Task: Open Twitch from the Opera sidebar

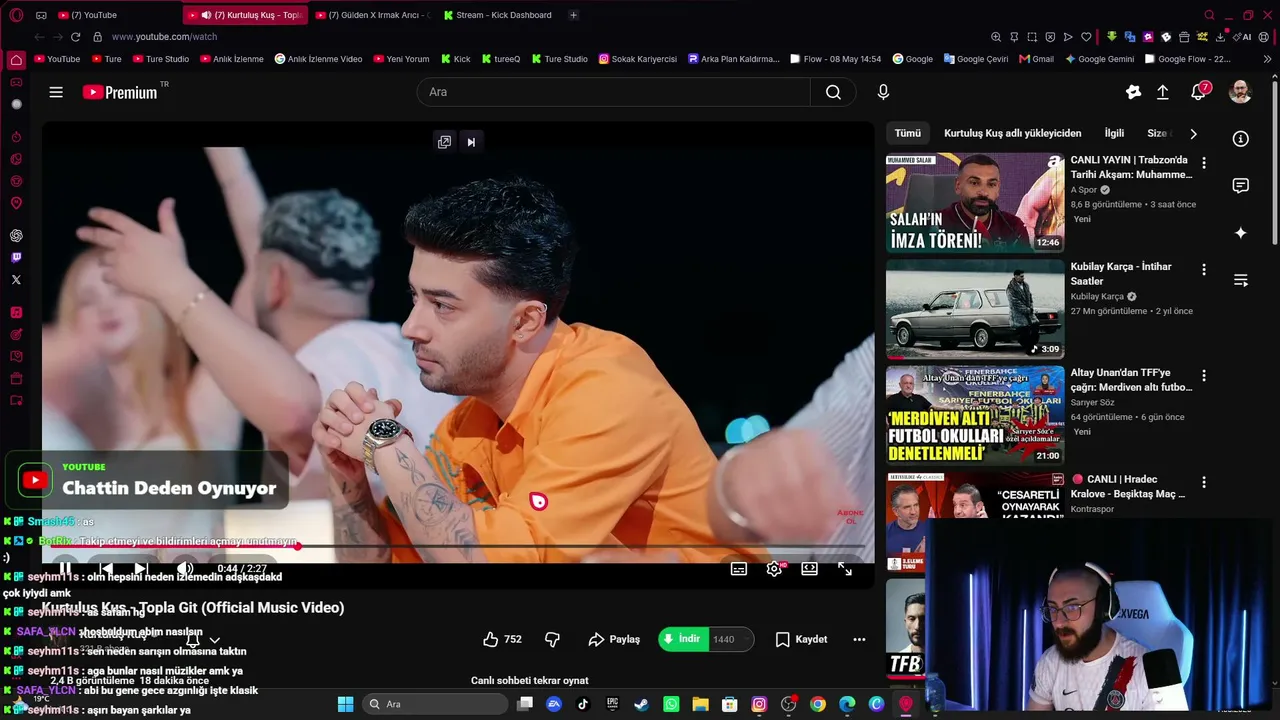Action: coord(16,258)
